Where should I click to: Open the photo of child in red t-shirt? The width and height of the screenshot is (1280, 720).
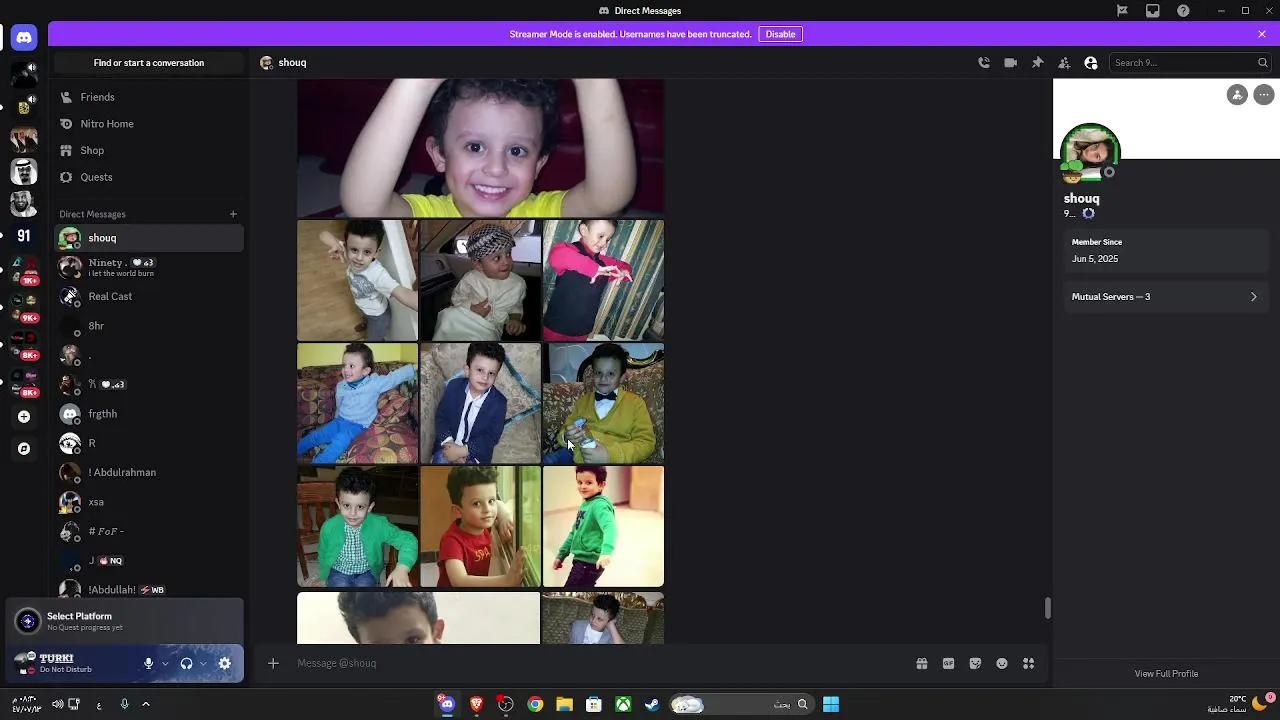coord(480,526)
